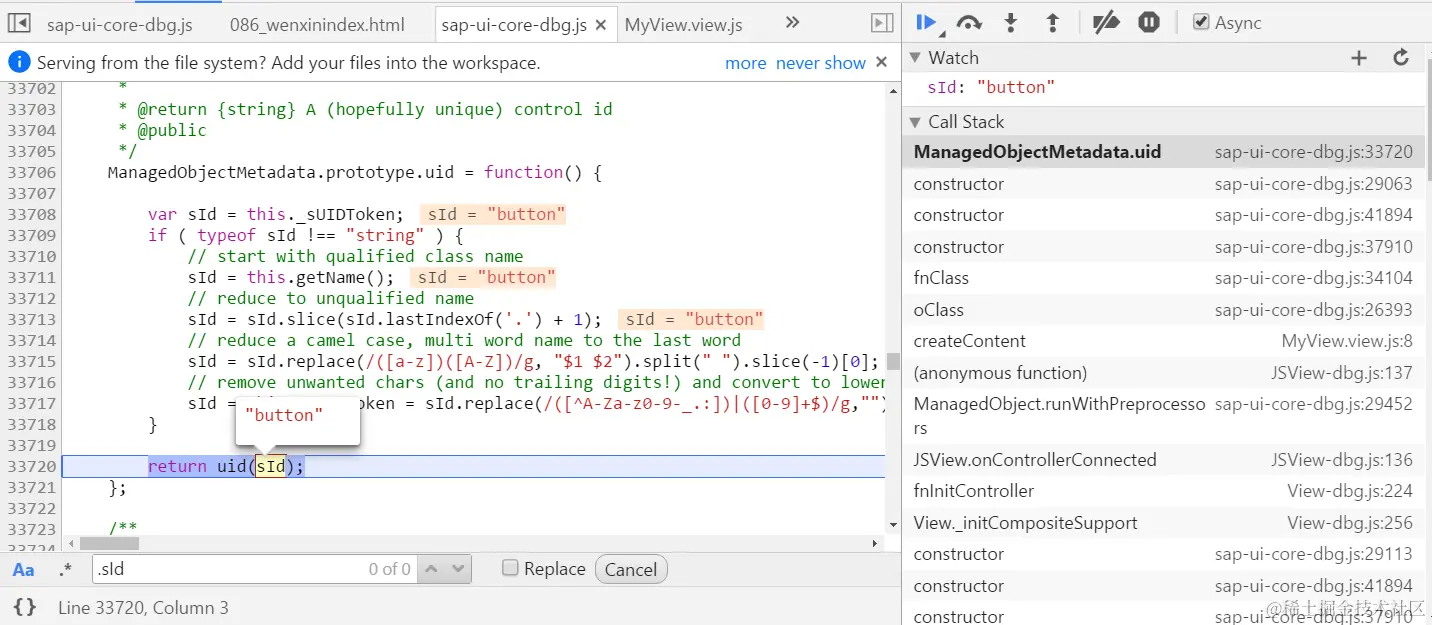
Task: Click the editor scrollbar down arrow
Action: (x=893, y=525)
